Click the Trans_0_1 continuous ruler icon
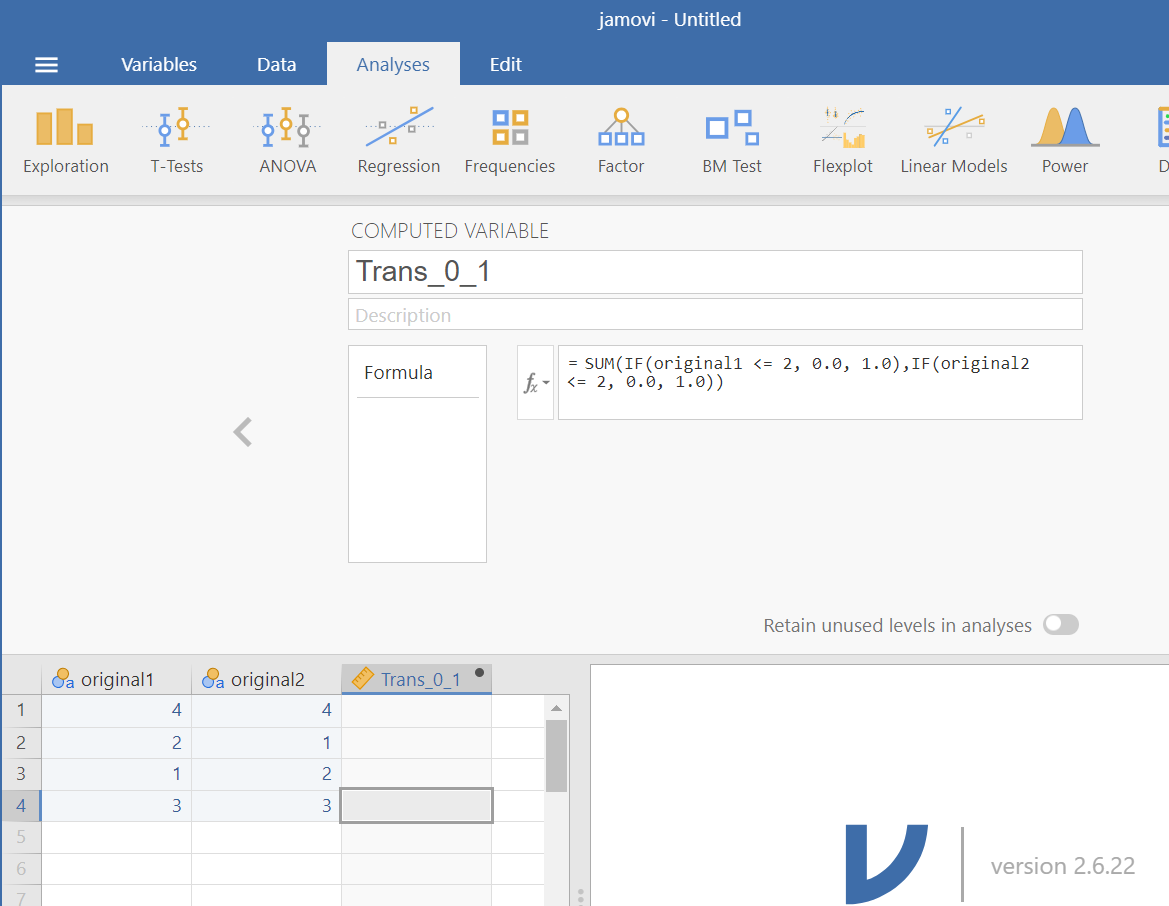1169x906 pixels. 362,679
